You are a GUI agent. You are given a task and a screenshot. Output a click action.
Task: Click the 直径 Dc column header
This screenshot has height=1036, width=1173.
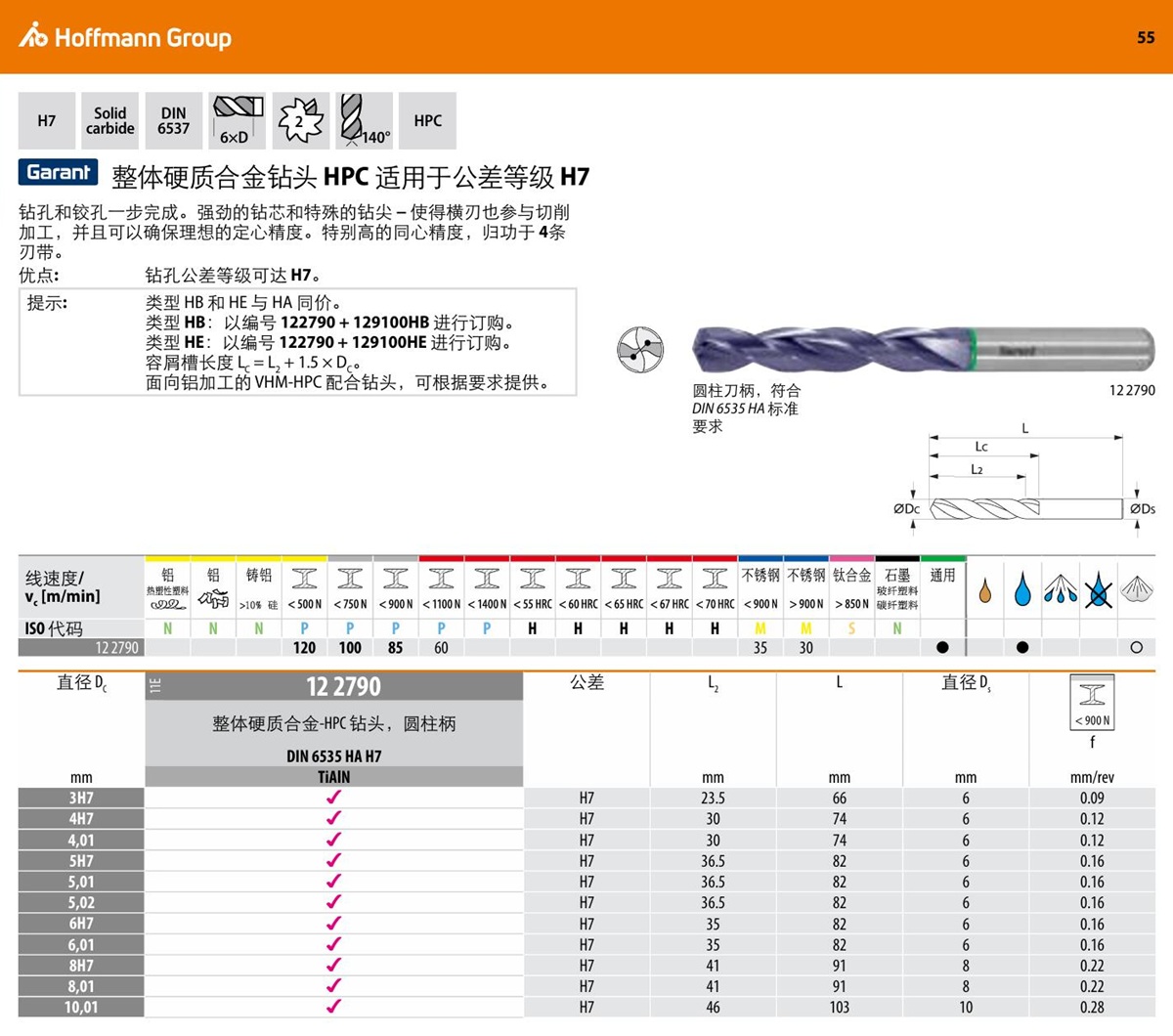(x=82, y=683)
